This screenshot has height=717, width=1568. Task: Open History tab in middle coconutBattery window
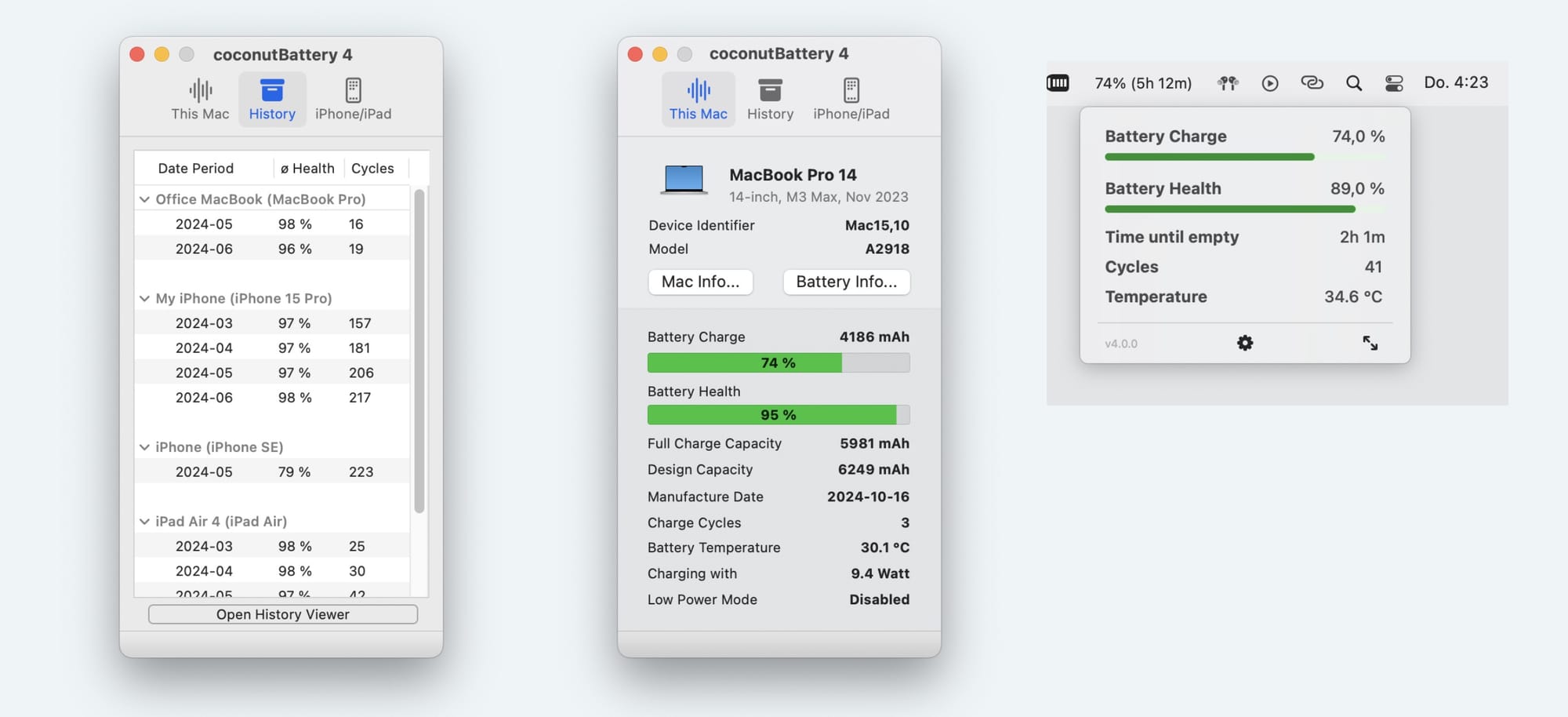tap(770, 100)
